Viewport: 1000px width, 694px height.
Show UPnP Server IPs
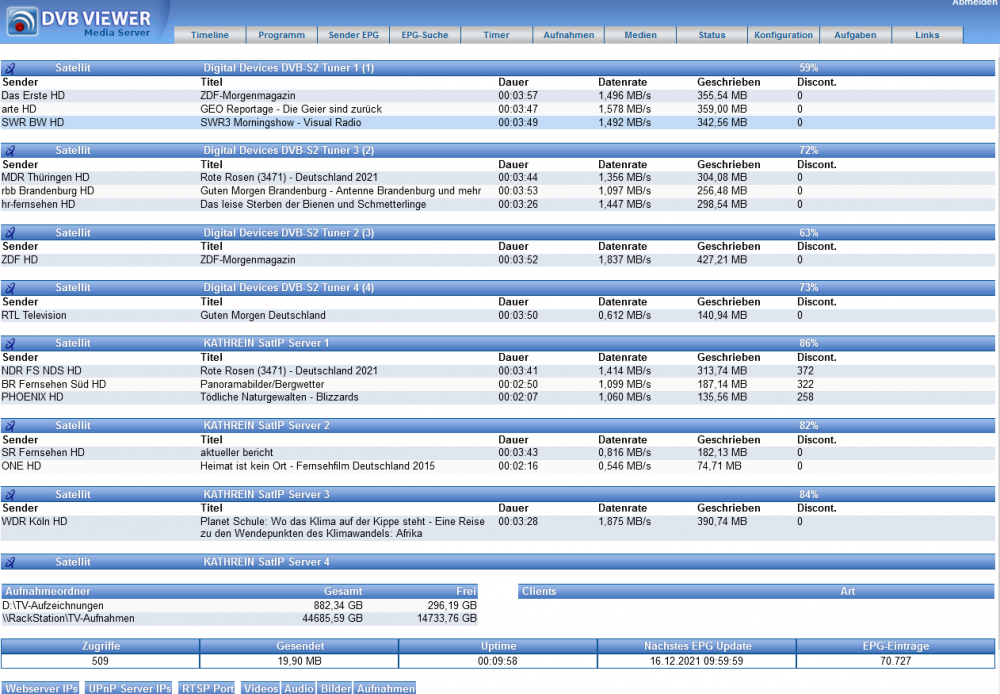tap(128, 688)
